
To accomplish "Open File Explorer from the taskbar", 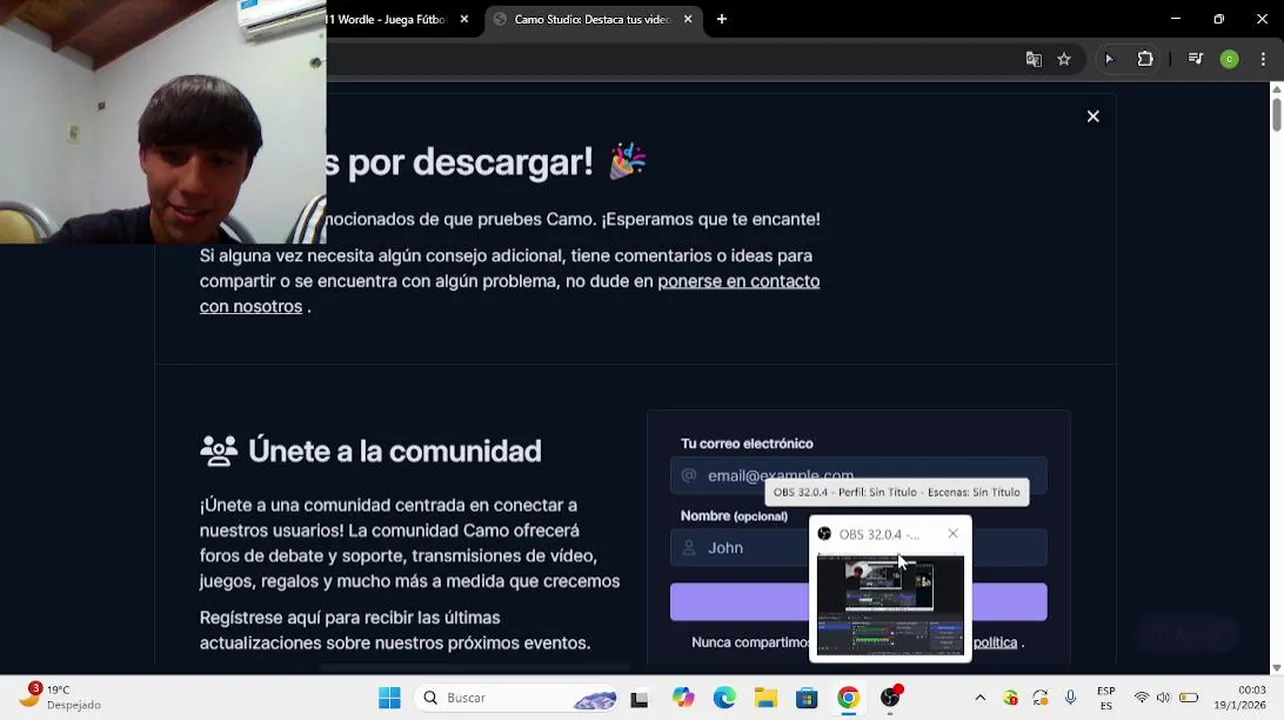I will [x=766, y=698].
